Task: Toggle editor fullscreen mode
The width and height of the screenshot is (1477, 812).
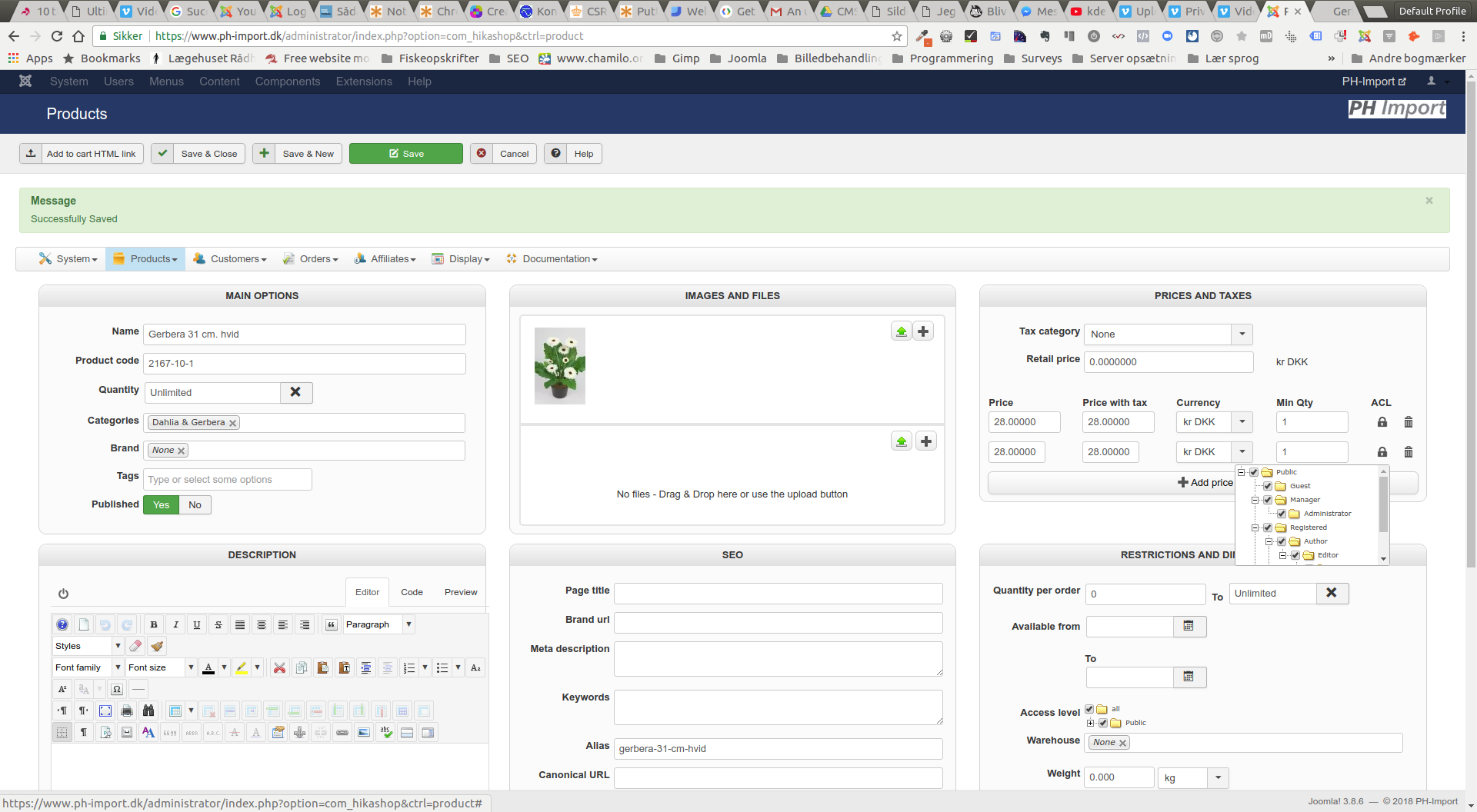Action: tap(105, 710)
